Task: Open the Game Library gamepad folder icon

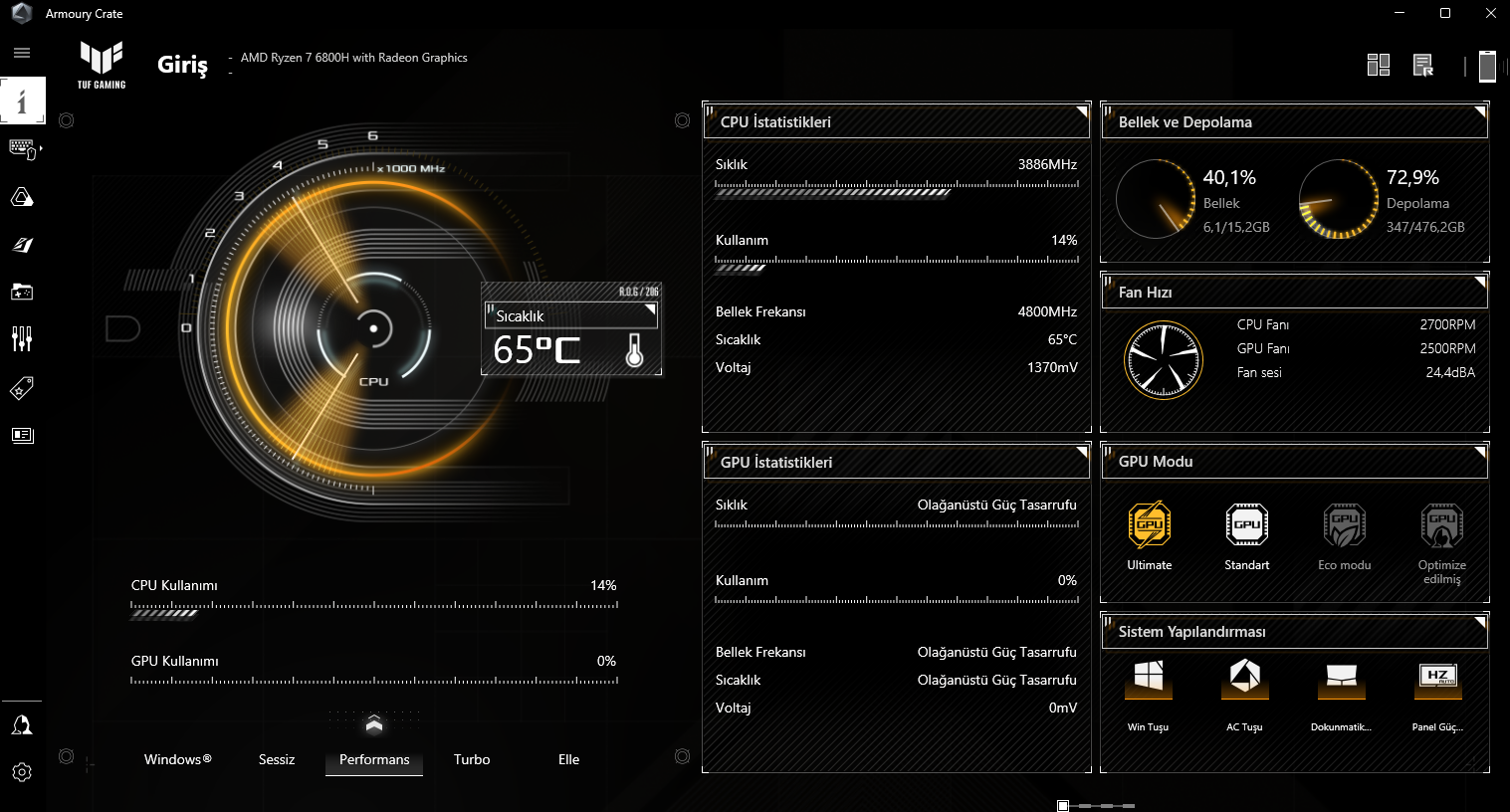Action: [x=22, y=292]
